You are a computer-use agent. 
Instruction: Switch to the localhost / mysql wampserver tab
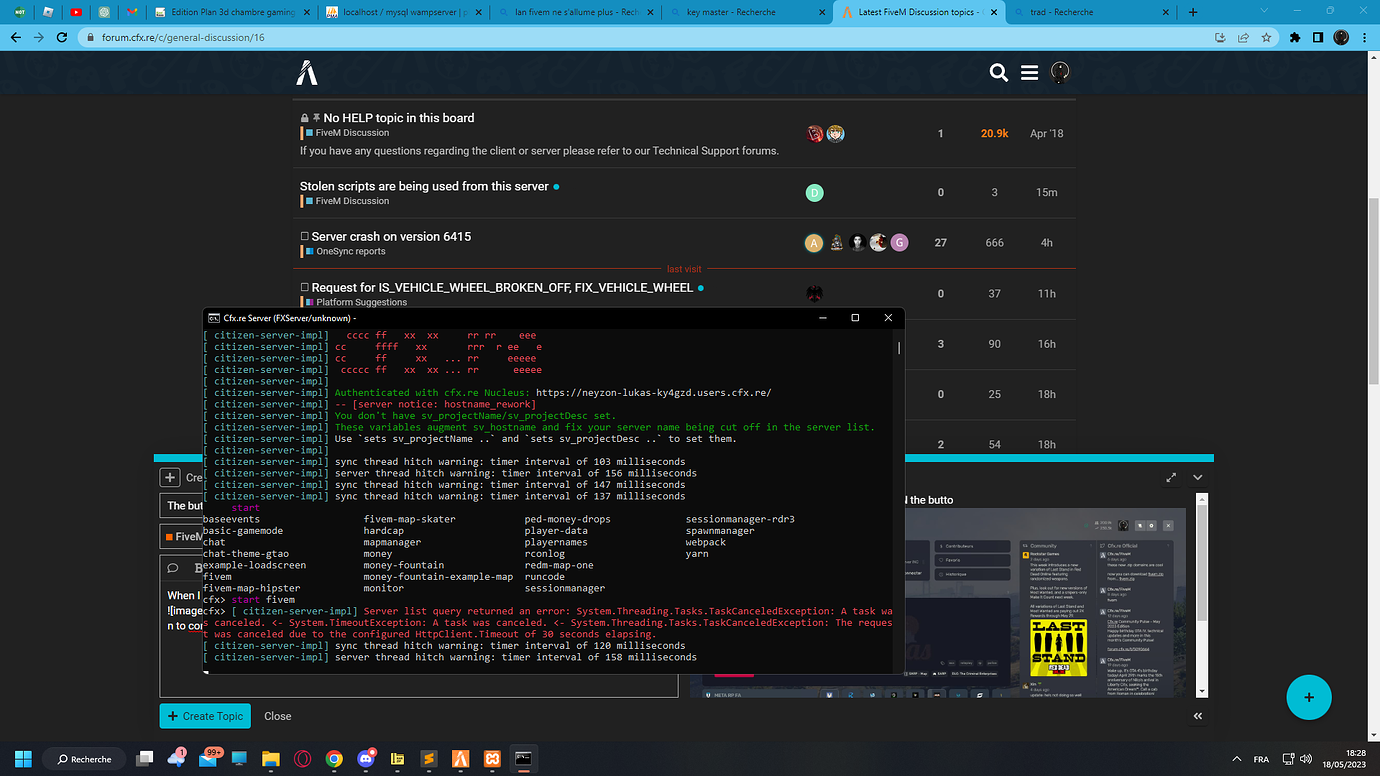click(x=405, y=12)
